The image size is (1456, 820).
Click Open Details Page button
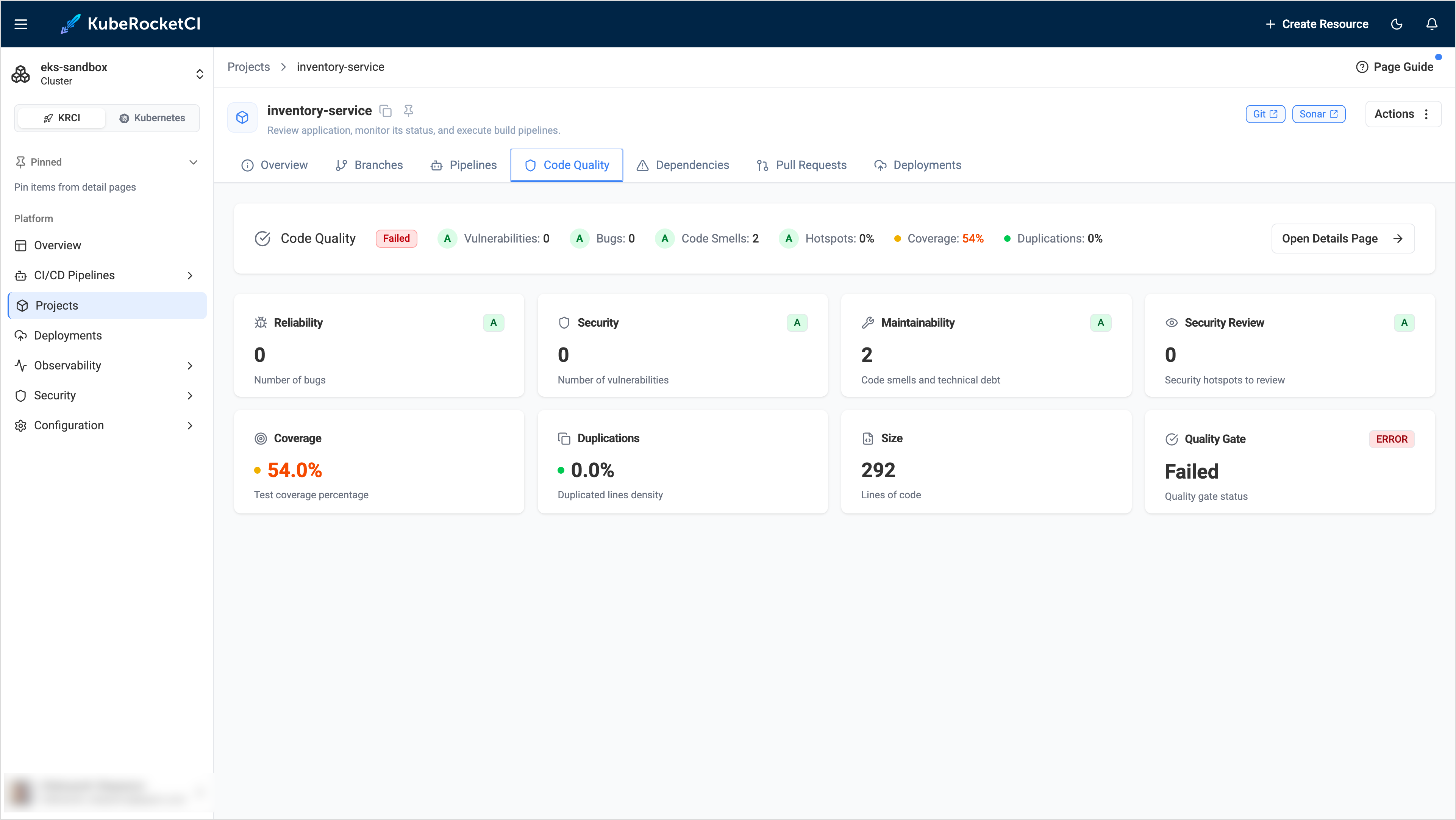tap(1342, 239)
